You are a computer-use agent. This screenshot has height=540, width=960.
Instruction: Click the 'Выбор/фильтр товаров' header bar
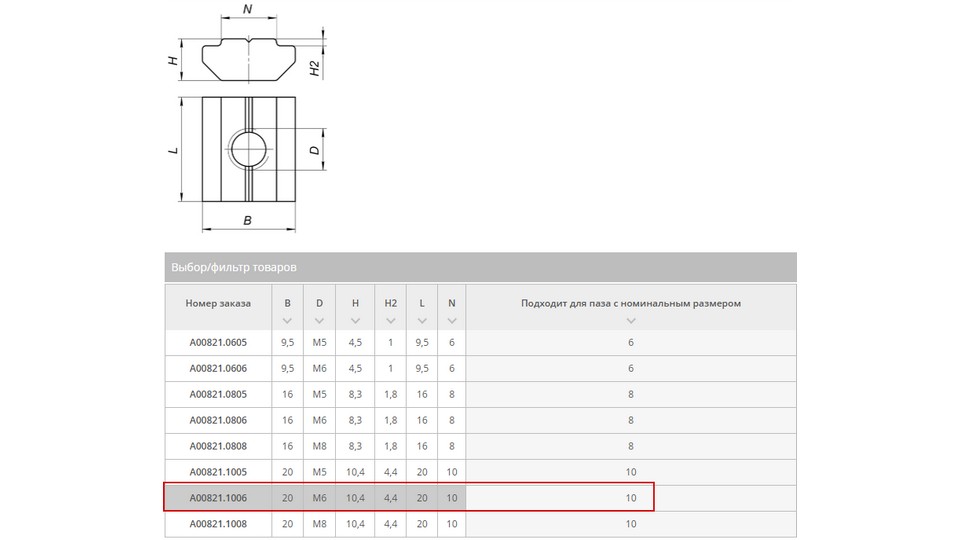pyautogui.click(x=480, y=268)
